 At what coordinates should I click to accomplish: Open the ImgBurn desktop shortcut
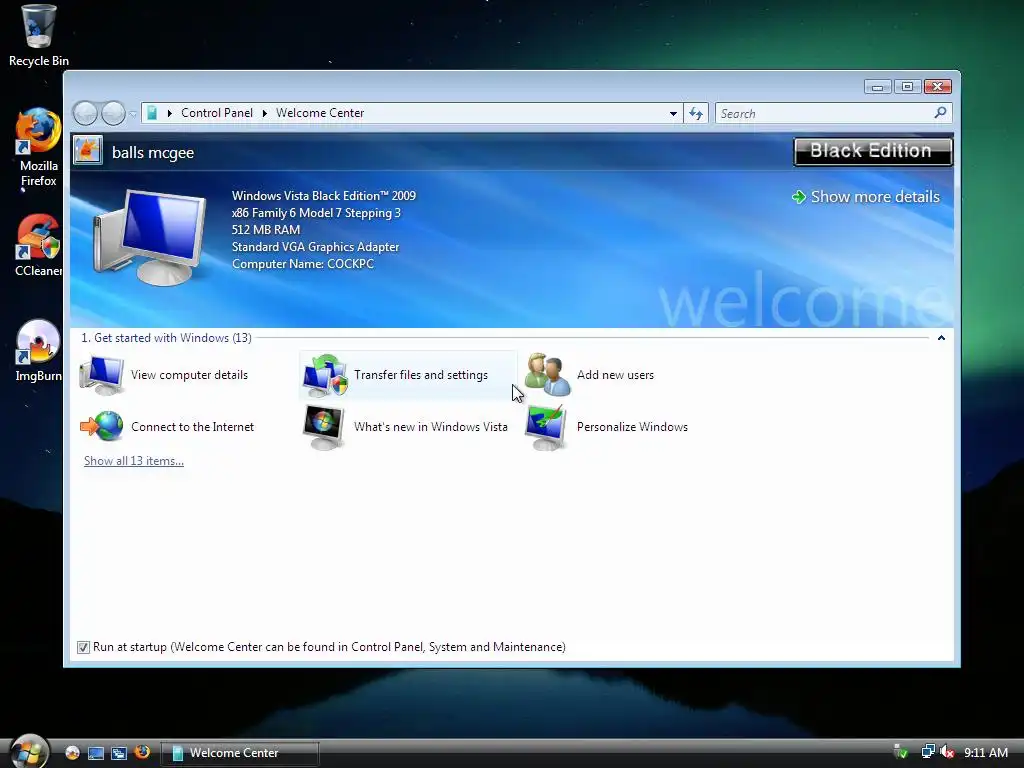click(x=38, y=351)
